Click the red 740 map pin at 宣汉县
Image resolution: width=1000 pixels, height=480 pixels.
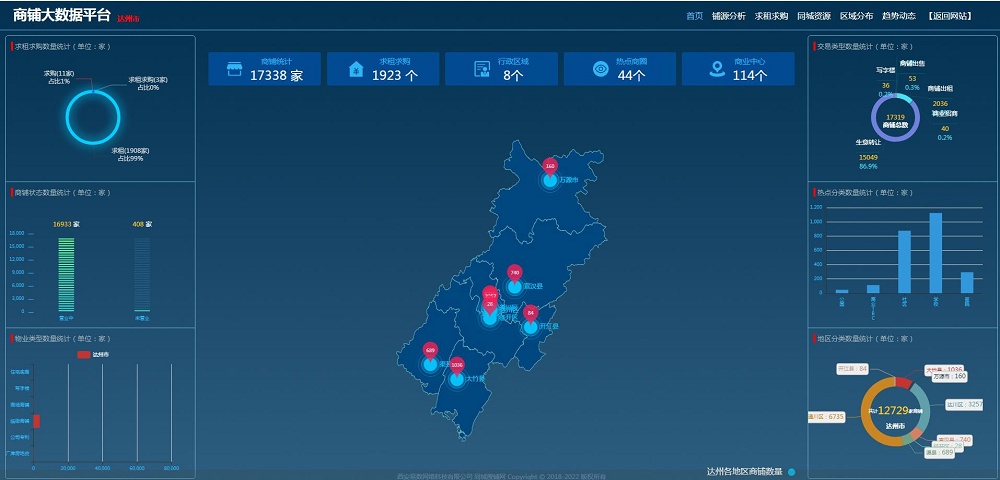[515, 273]
